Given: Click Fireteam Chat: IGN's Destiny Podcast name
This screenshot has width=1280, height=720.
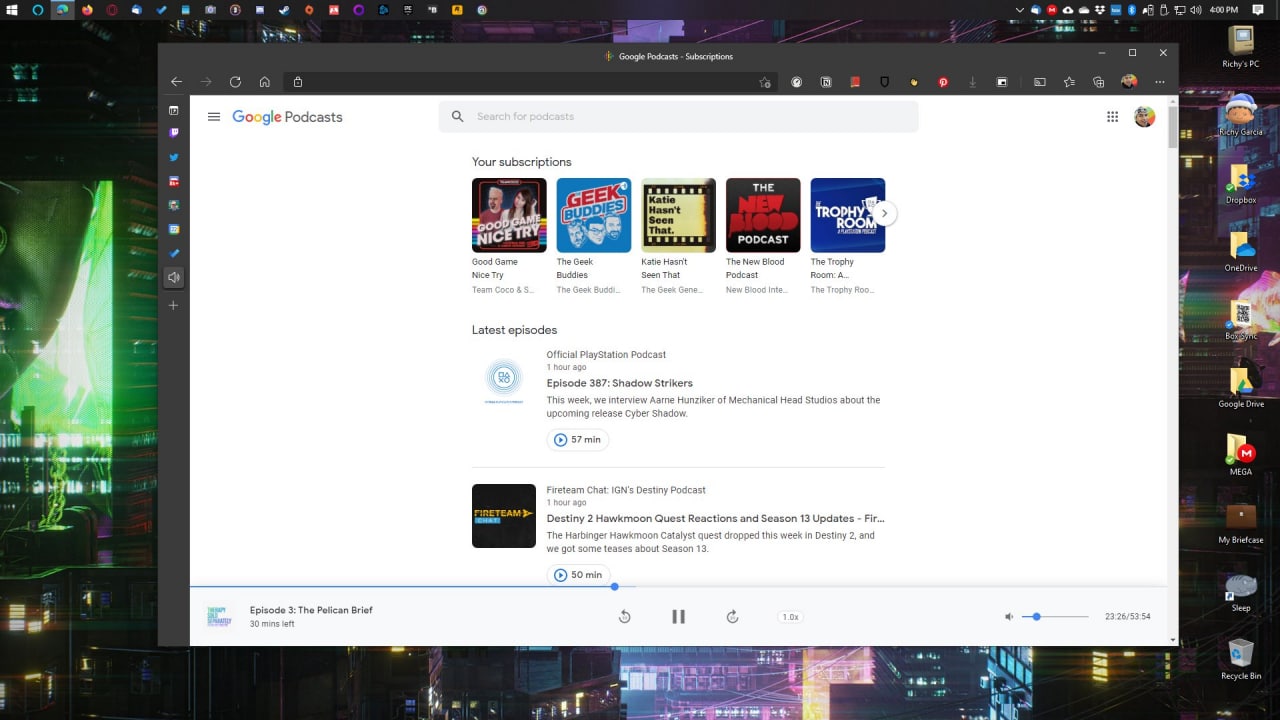Looking at the screenshot, I should pyautogui.click(x=626, y=490).
